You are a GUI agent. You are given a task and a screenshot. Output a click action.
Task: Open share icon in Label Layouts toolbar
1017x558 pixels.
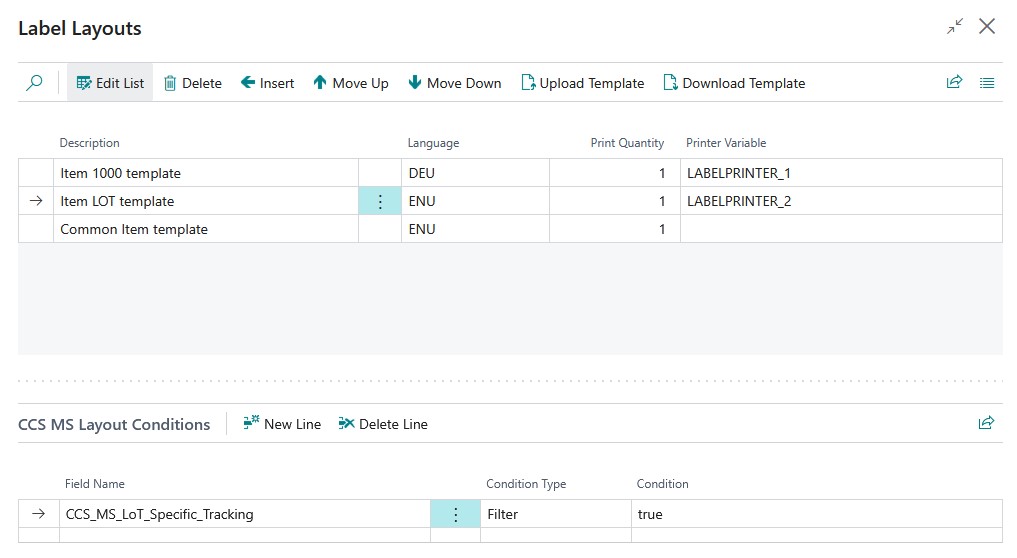pos(954,83)
